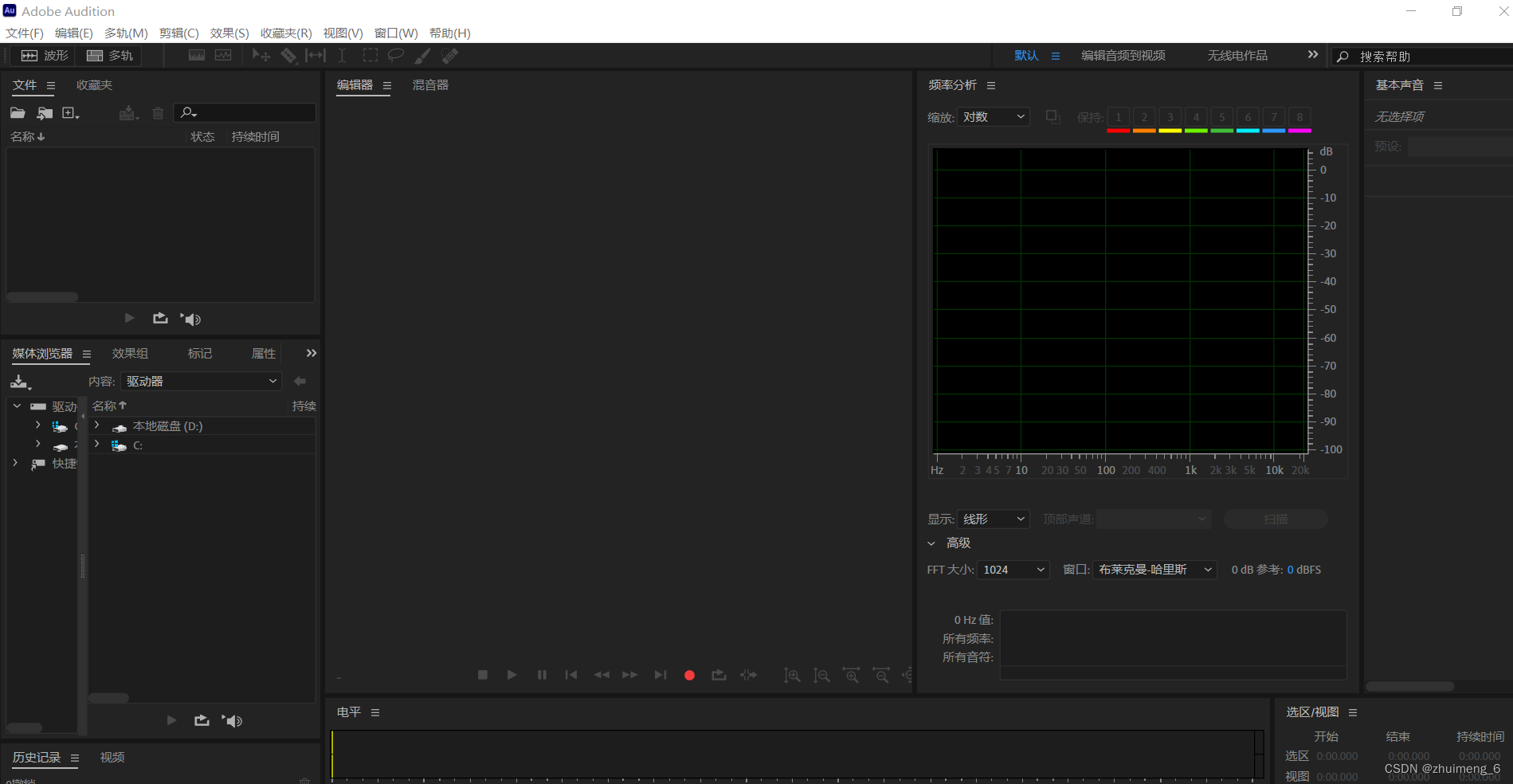Click the Zoom In vertically icon
The image size is (1513, 784).
pyautogui.click(x=792, y=675)
